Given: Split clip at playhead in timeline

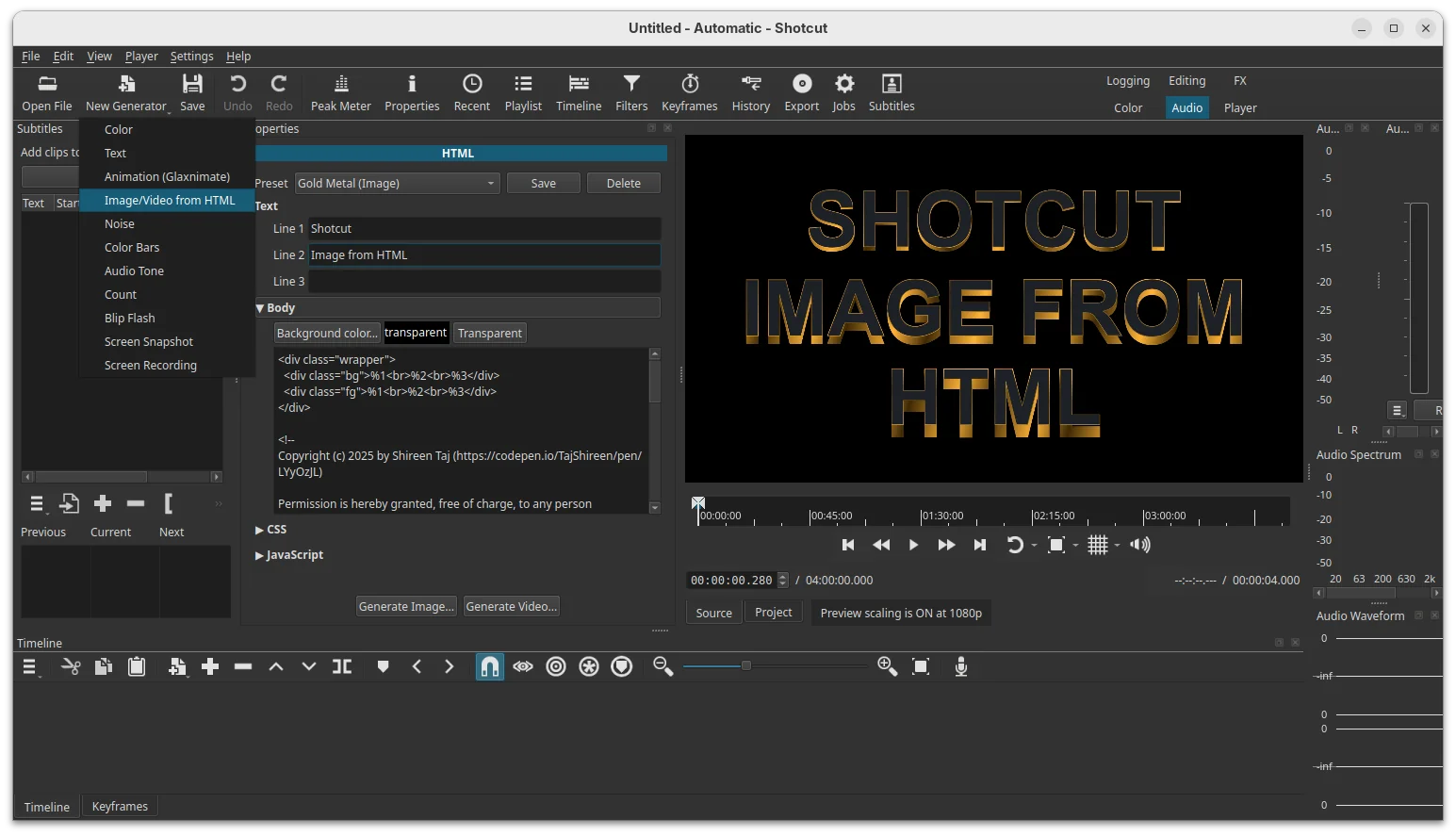Looking at the screenshot, I should [x=342, y=667].
